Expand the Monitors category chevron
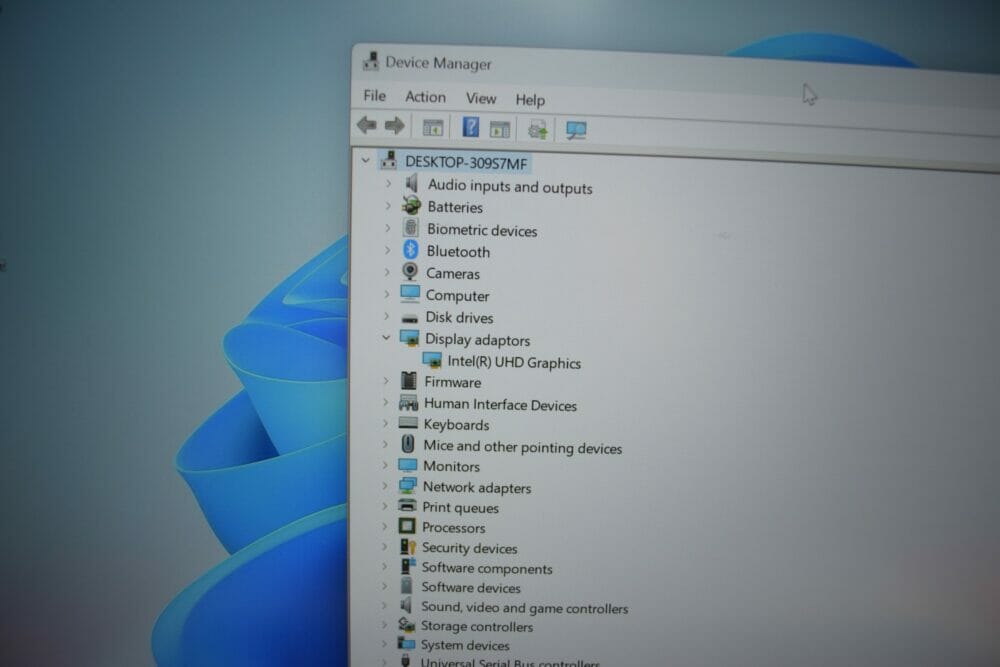 [385, 465]
